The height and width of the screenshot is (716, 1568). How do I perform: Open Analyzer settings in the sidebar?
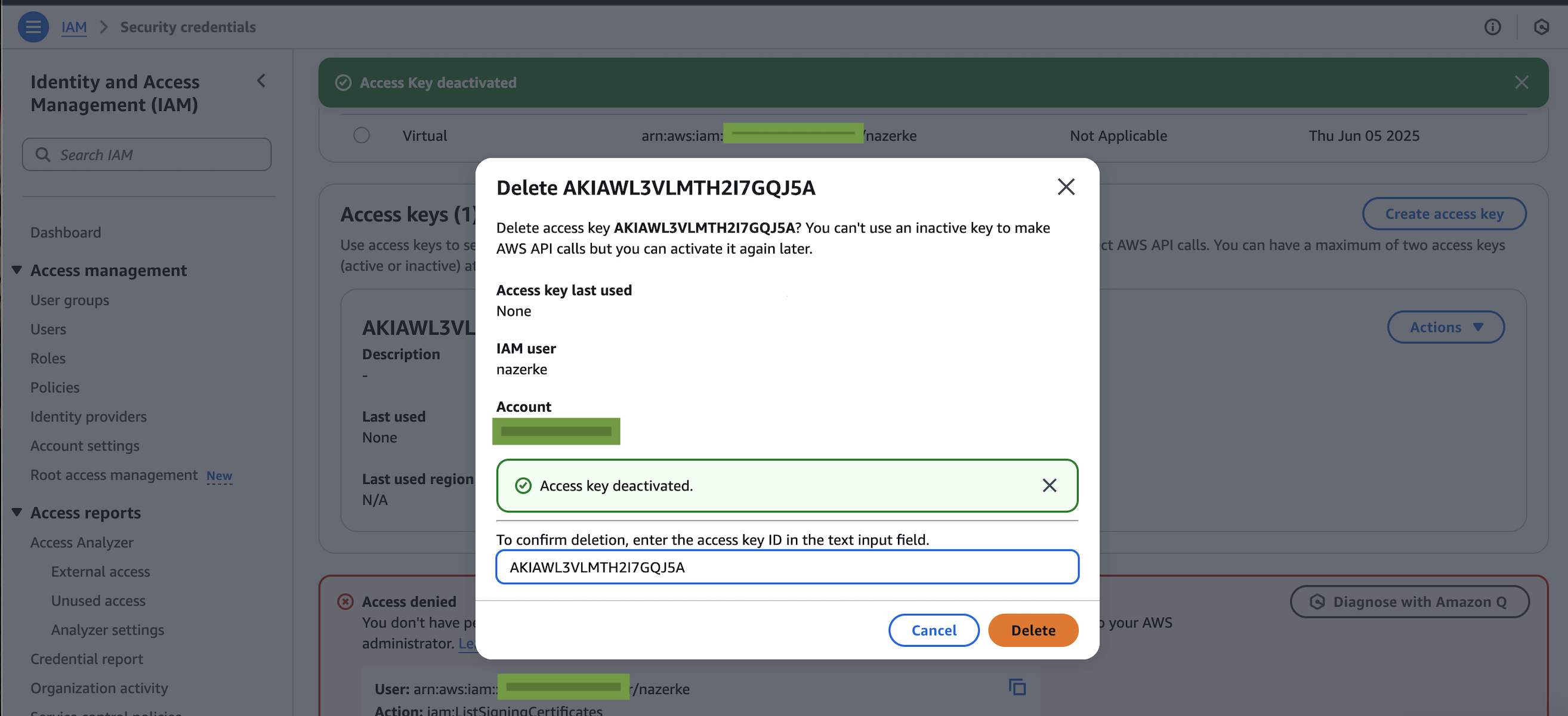[x=108, y=630]
